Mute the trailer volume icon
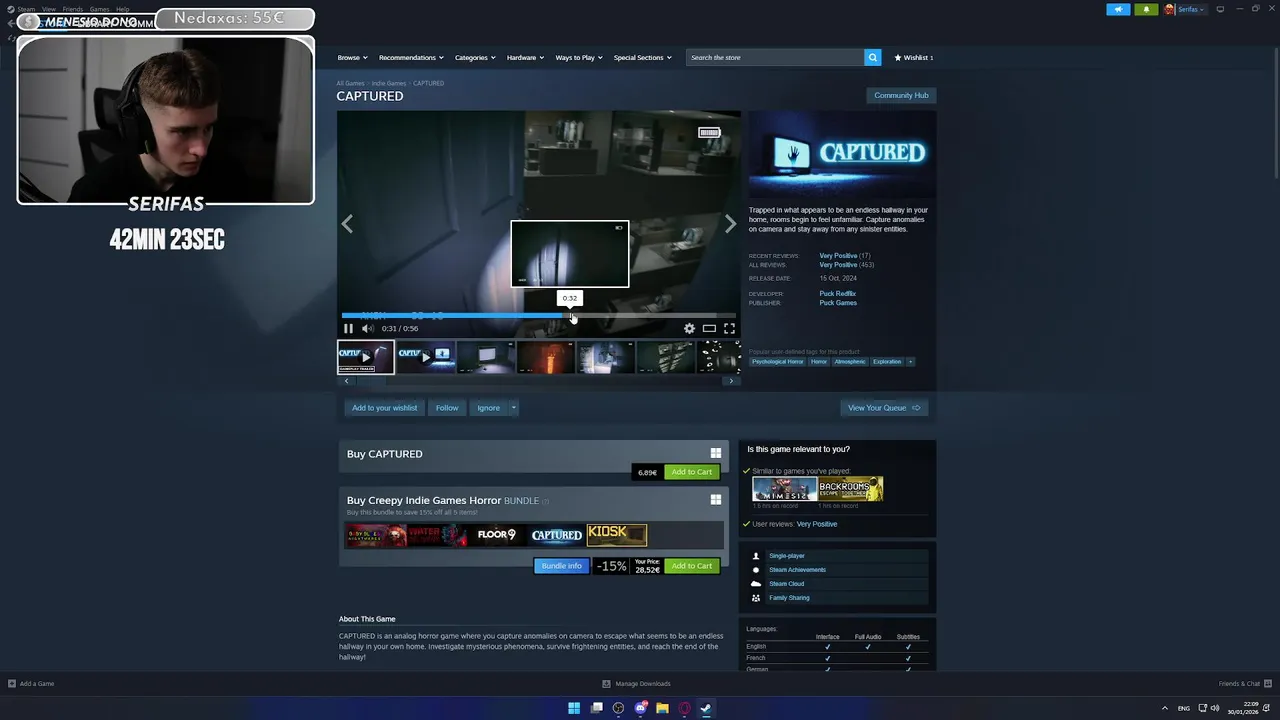 [367, 328]
